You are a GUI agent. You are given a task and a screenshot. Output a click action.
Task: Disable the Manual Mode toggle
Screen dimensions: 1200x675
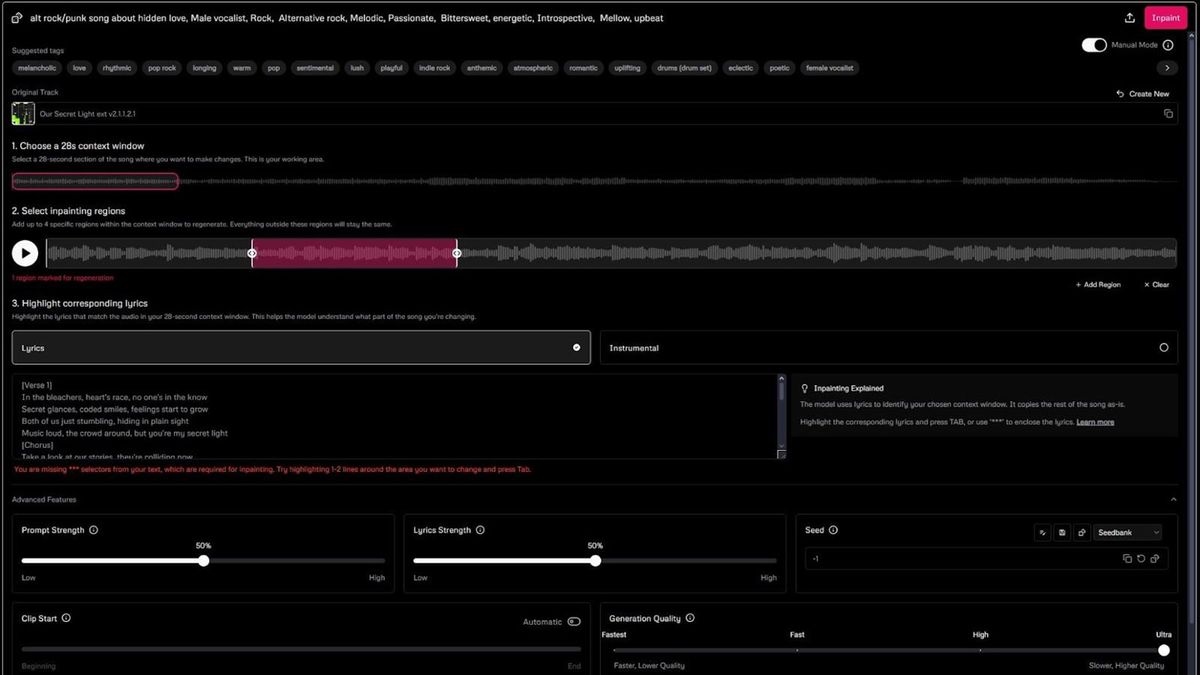[1094, 44]
